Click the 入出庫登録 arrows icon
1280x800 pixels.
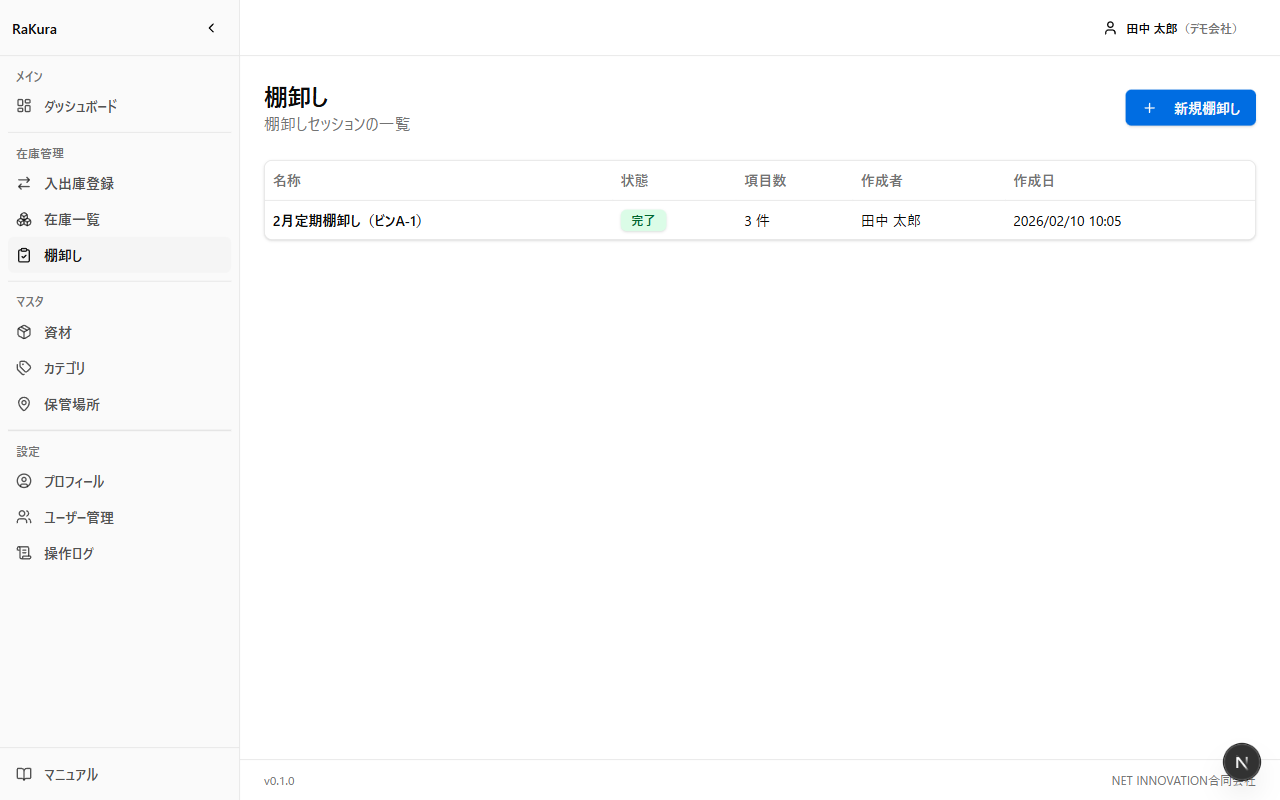[24, 184]
